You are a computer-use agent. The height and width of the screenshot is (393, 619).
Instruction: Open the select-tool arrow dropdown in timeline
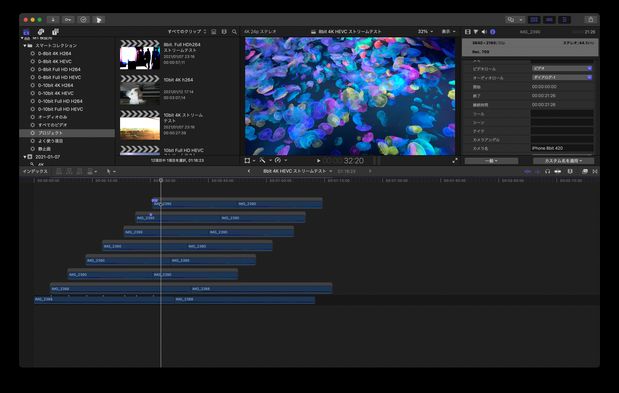click(x=111, y=171)
